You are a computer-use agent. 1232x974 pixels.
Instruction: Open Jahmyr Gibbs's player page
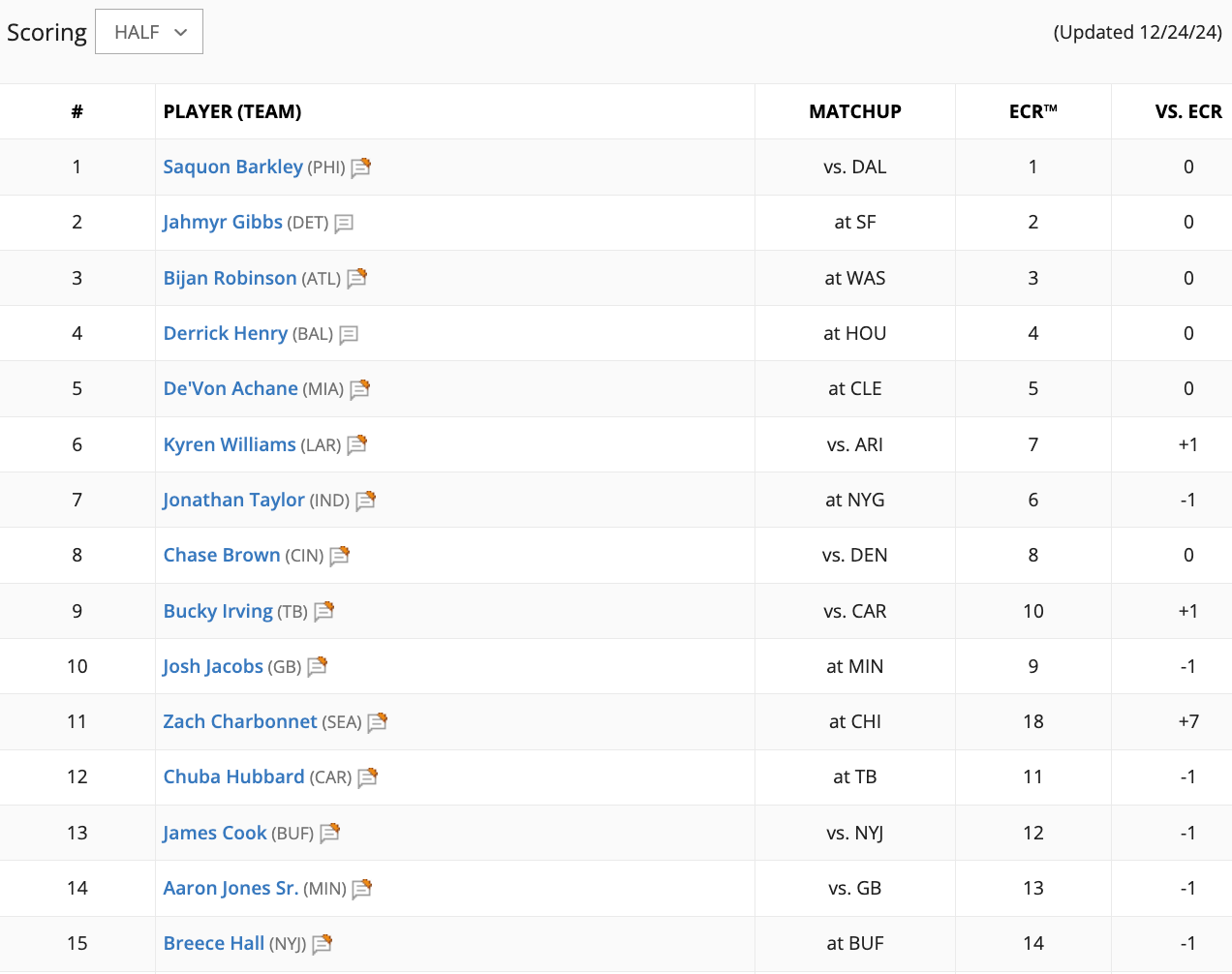(223, 222)
